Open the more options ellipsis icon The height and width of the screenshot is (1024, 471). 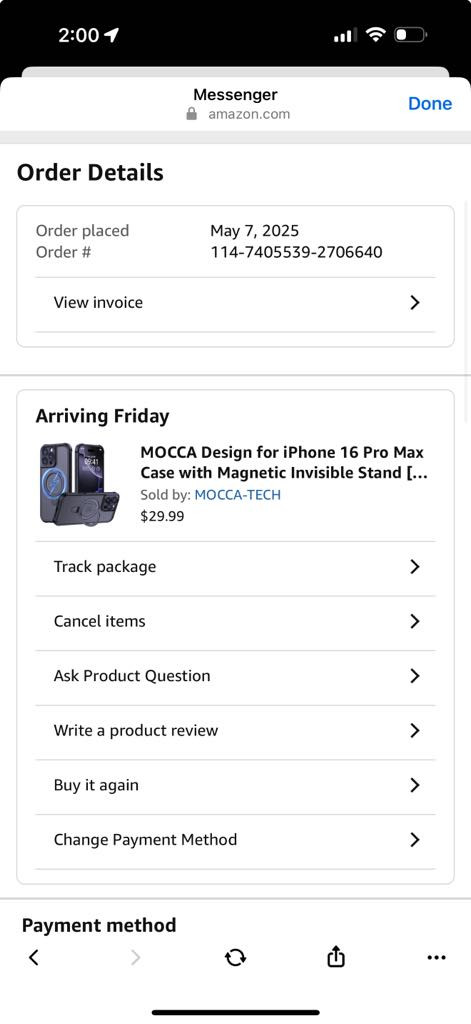pyautogui.click(x=436, y=957)
